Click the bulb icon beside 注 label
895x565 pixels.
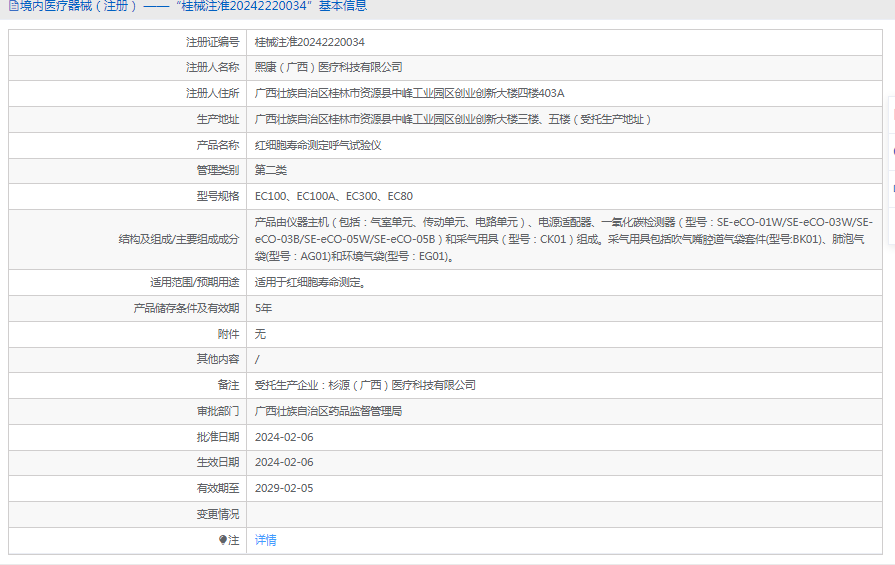[x=223, y=540]
